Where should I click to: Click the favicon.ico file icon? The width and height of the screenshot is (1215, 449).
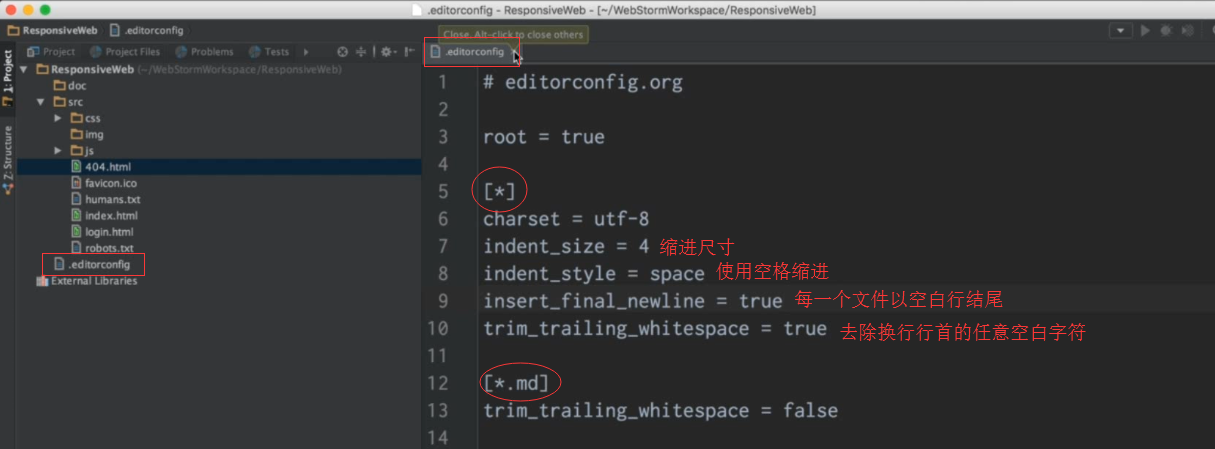click(76, 183)
